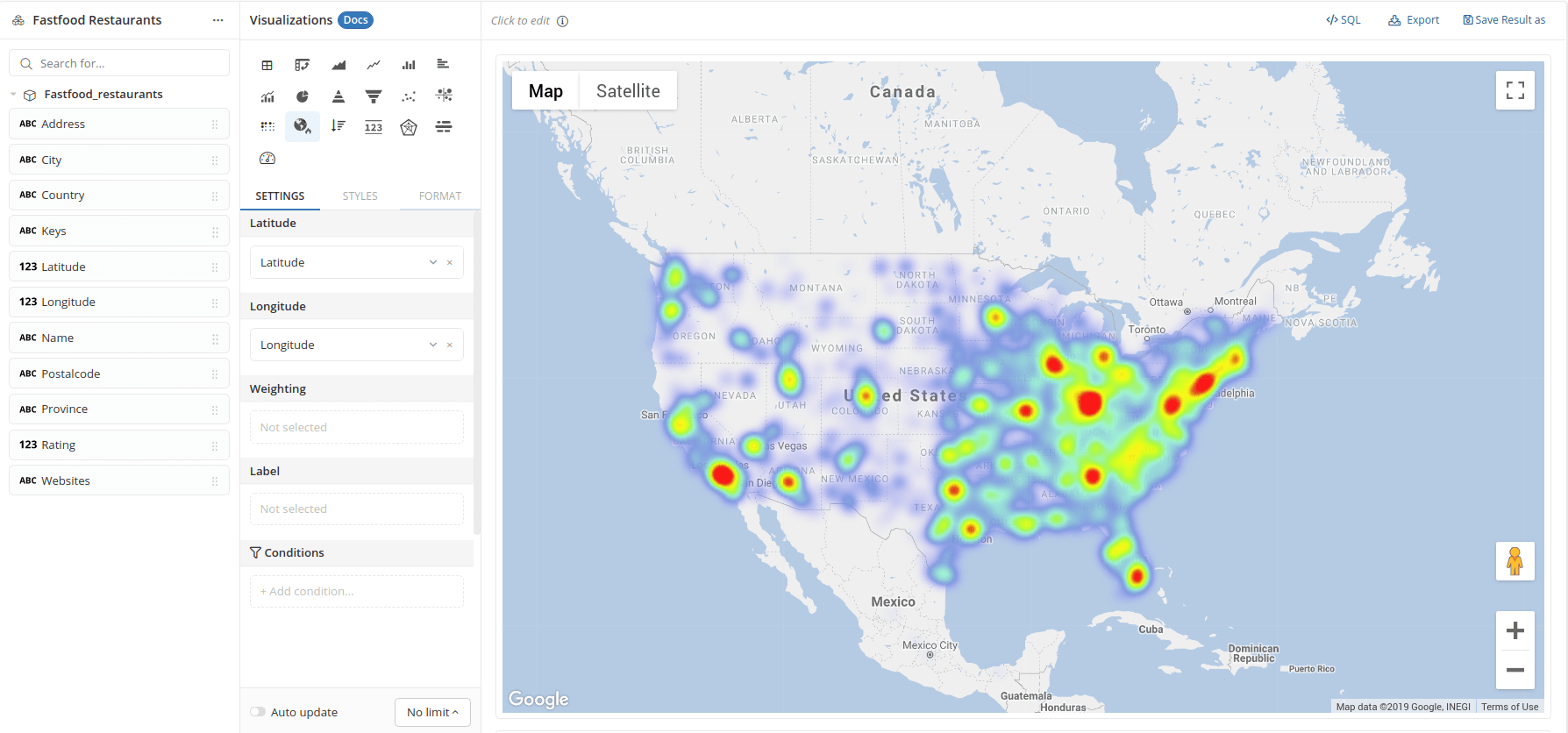Zoom in on the map with plus
The height and width of the screenshot is (733, 1568).
click(x=1515, y=630)
